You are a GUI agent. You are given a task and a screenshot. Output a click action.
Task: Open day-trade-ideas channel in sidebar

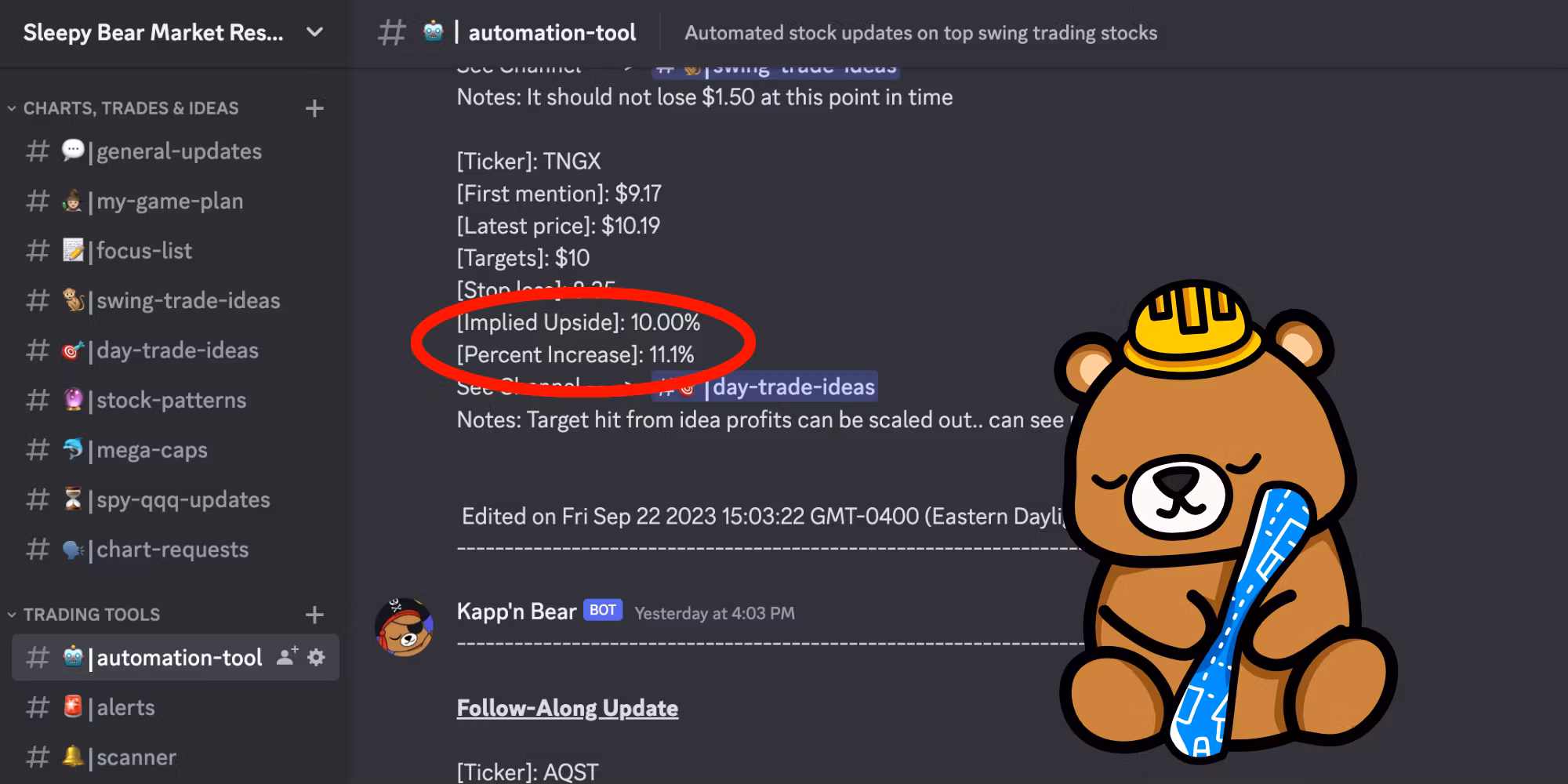(176, 350)
